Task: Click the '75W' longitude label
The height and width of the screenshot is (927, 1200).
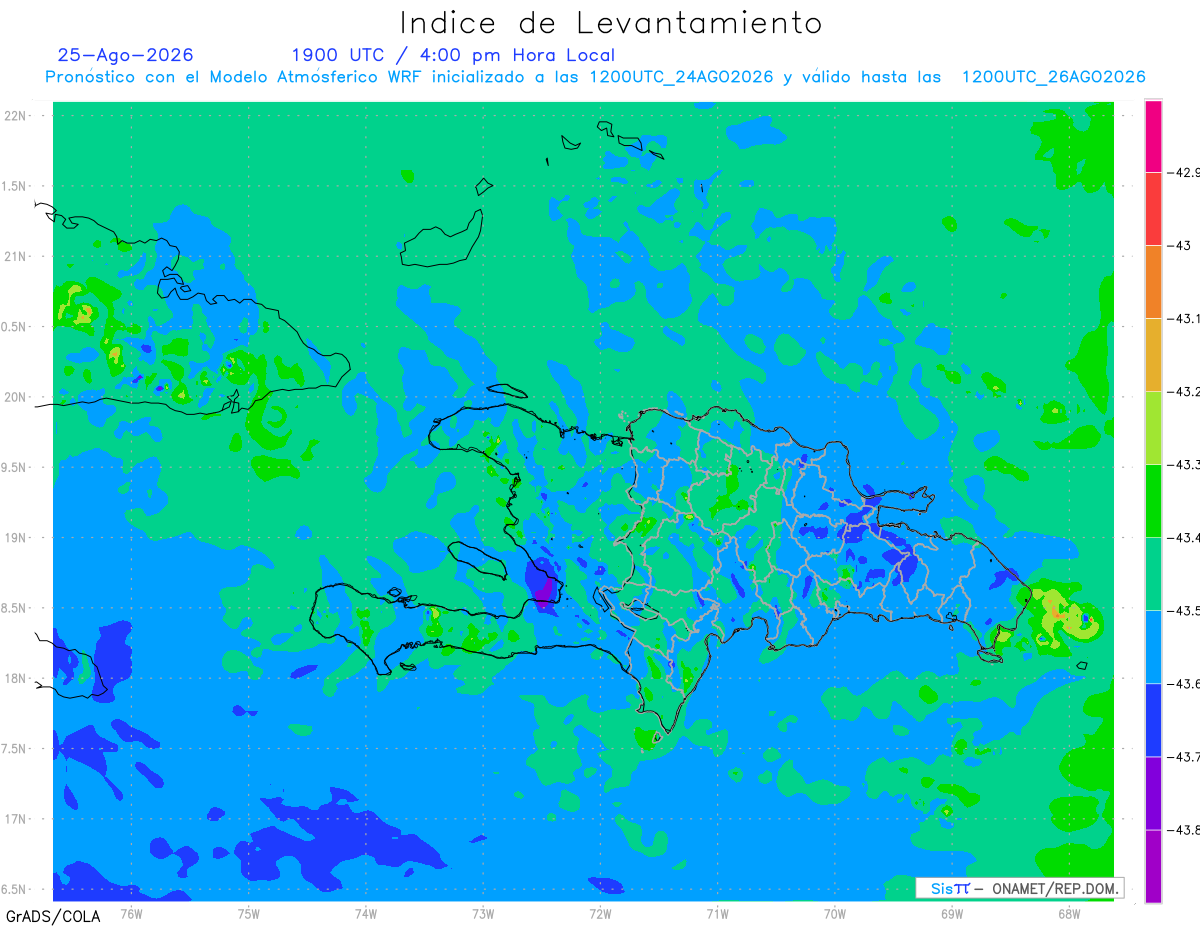Action: click(248, 913)
